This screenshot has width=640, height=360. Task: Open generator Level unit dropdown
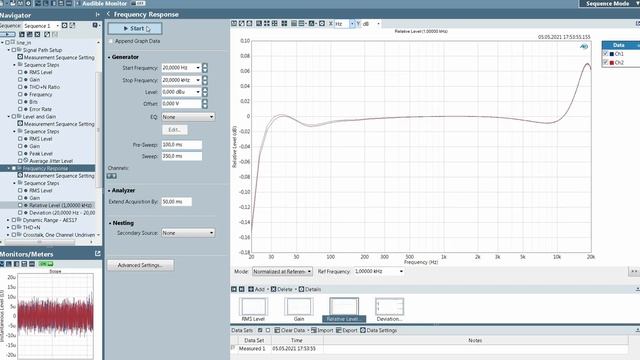click(x=198, y=92)
